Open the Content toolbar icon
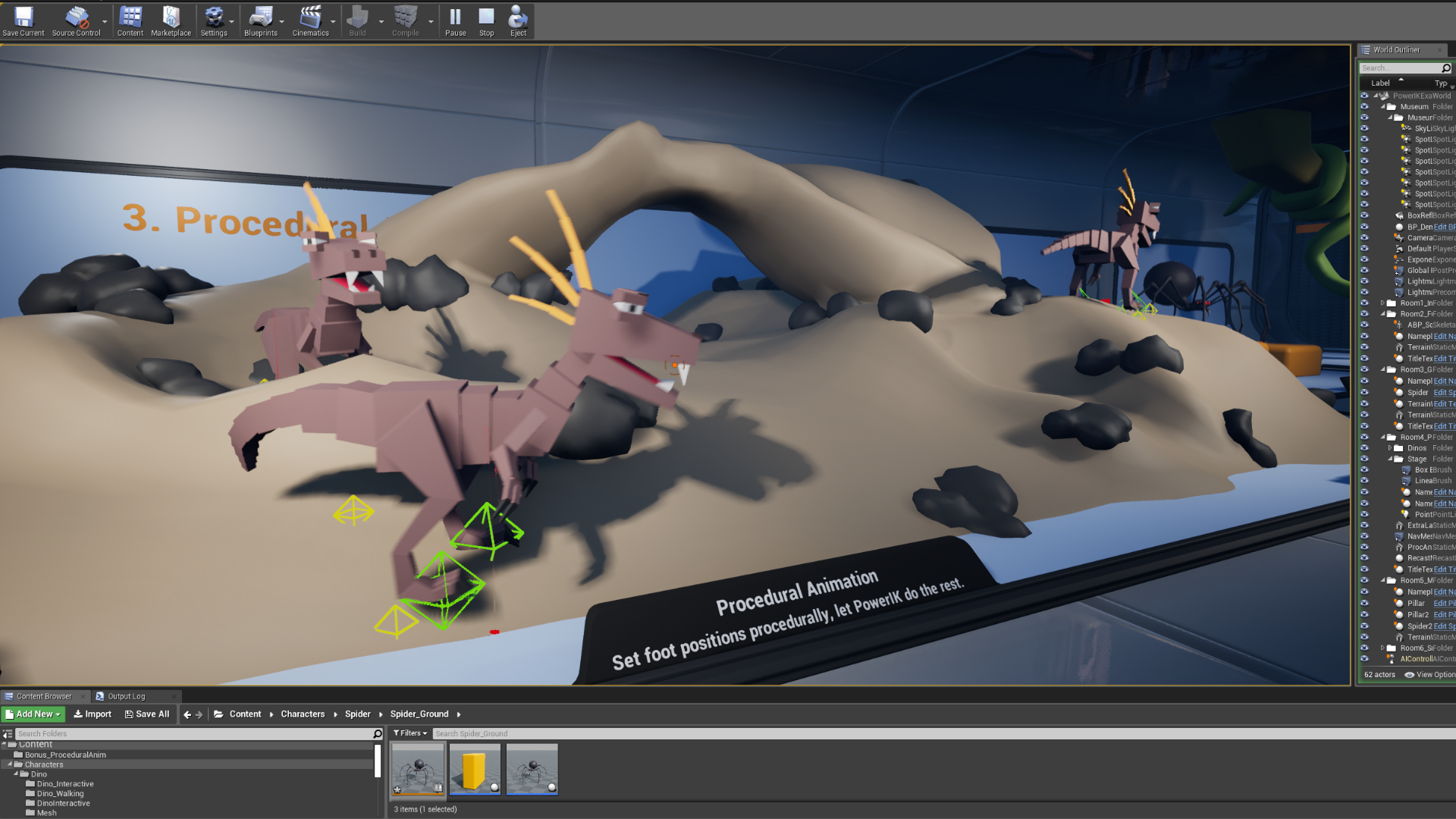This screenshot has height=819, width=1456. pos(130,20)
